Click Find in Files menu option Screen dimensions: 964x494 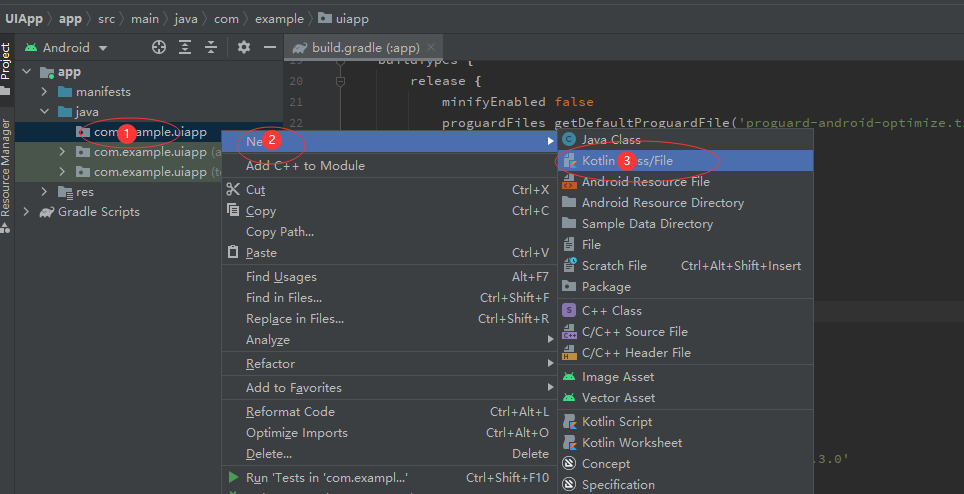point(283,298)
